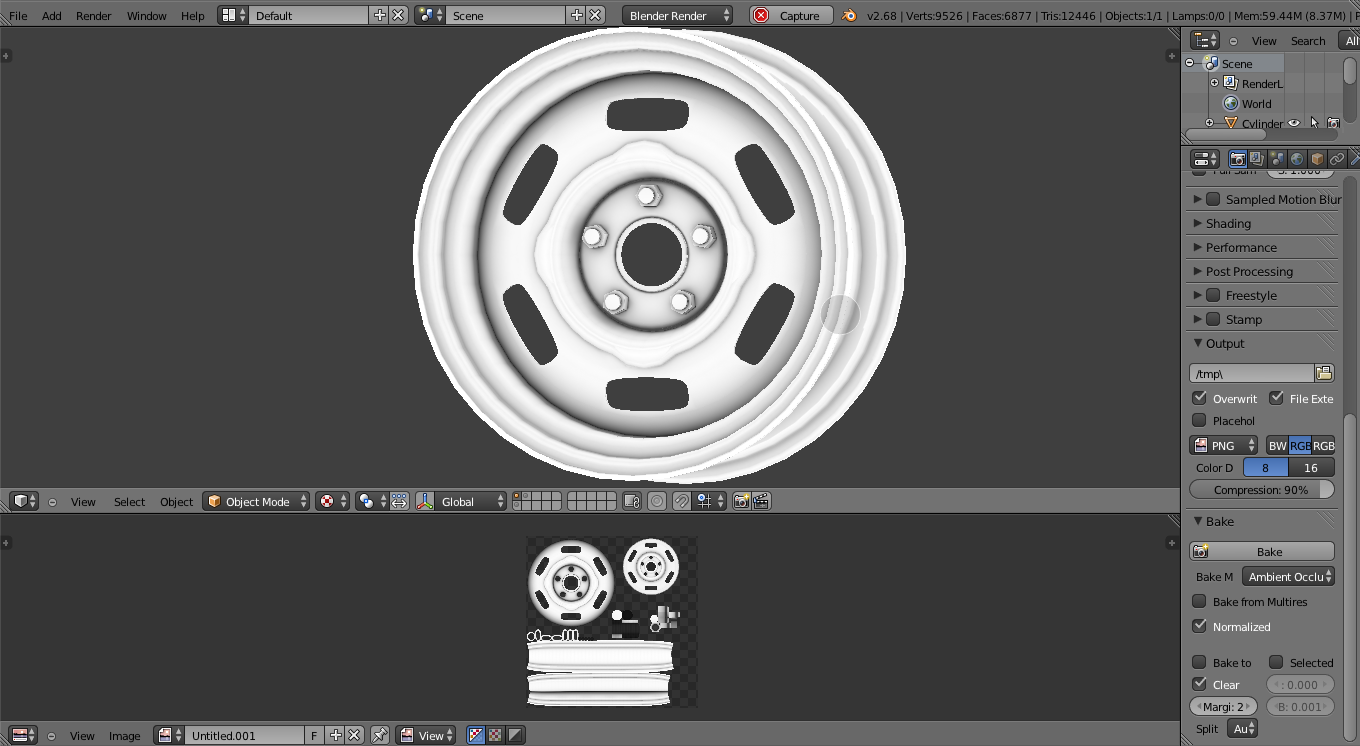
Task: Select the BW color mode button
Action: pyautogui.click(x=1277, y=445)
